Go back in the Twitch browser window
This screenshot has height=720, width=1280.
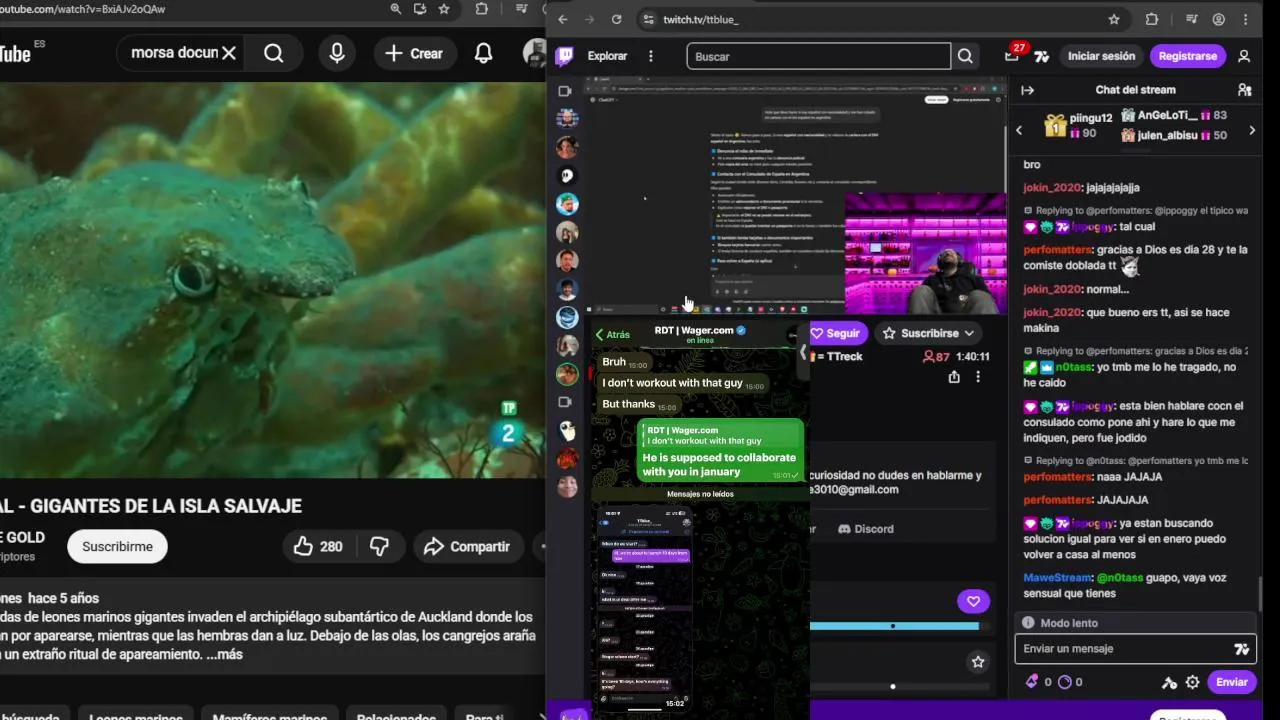563,19
